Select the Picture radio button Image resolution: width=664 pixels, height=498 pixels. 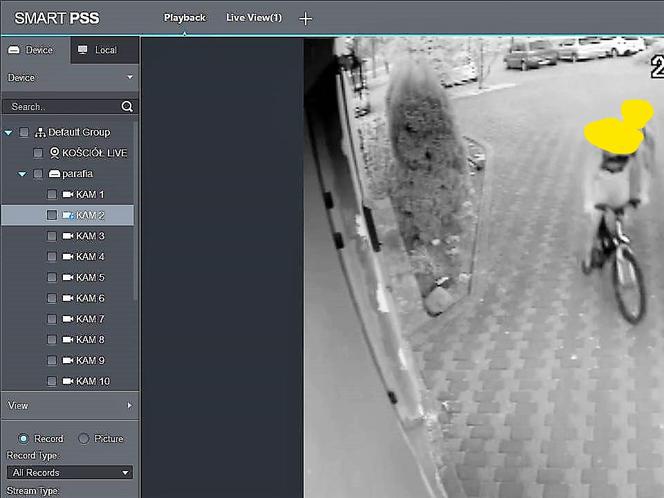(x=83, y=439)
